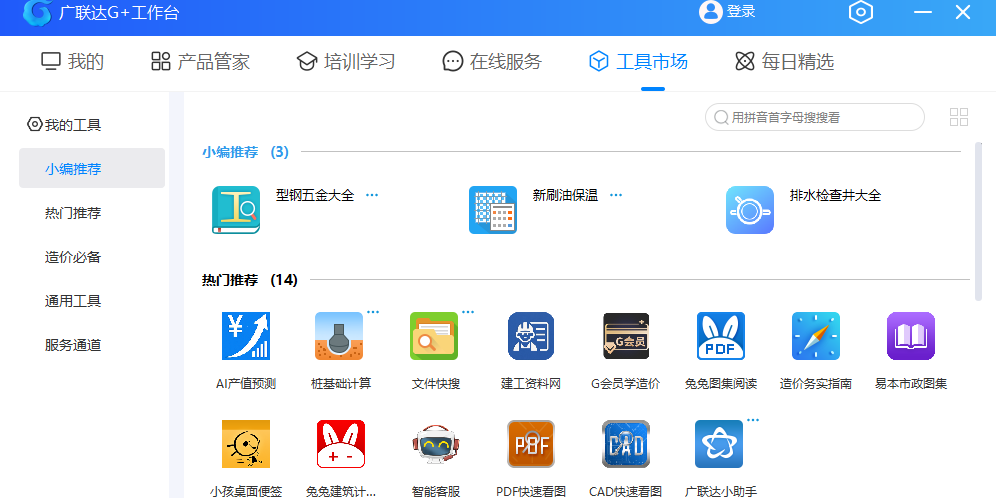Switch to 在线服务 tab
996x498 pixels.
tap(492, 62)
